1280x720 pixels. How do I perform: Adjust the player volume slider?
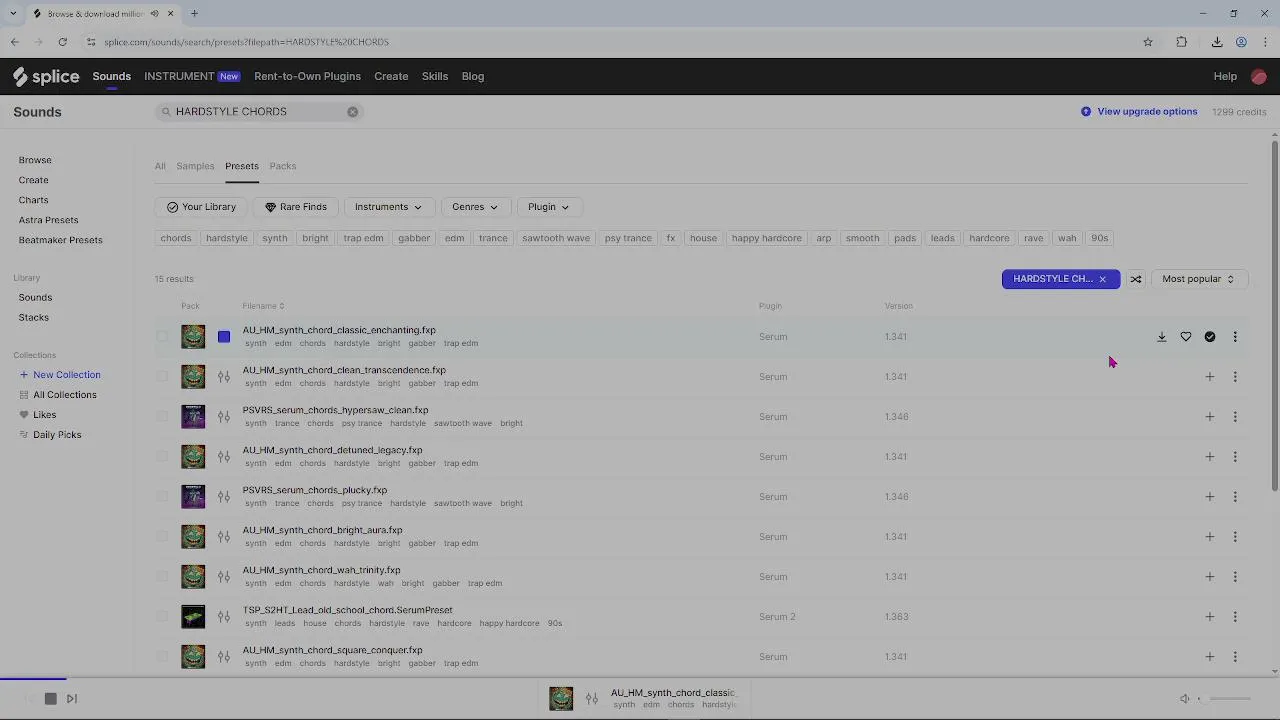click(x=1225, y=699)
